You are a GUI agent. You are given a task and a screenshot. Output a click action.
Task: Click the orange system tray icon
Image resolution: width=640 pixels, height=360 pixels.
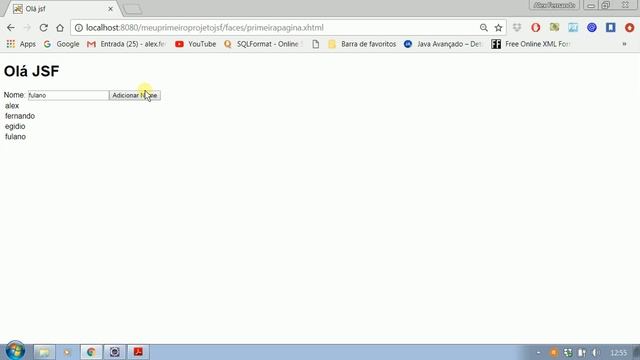pos(553,352)
